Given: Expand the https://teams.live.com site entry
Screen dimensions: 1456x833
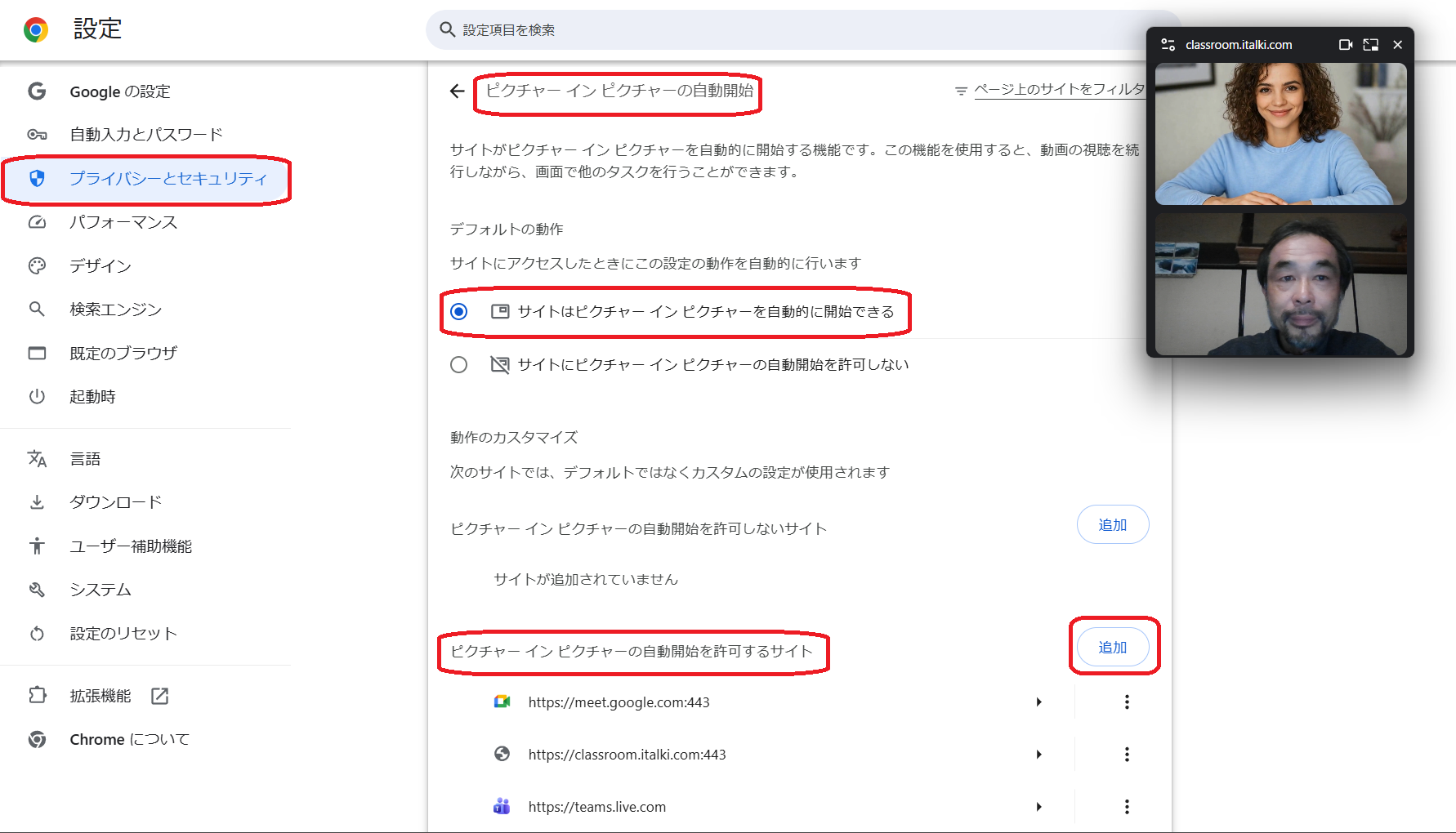Looking at the screenshot, I should click(x=1039, y=806).
